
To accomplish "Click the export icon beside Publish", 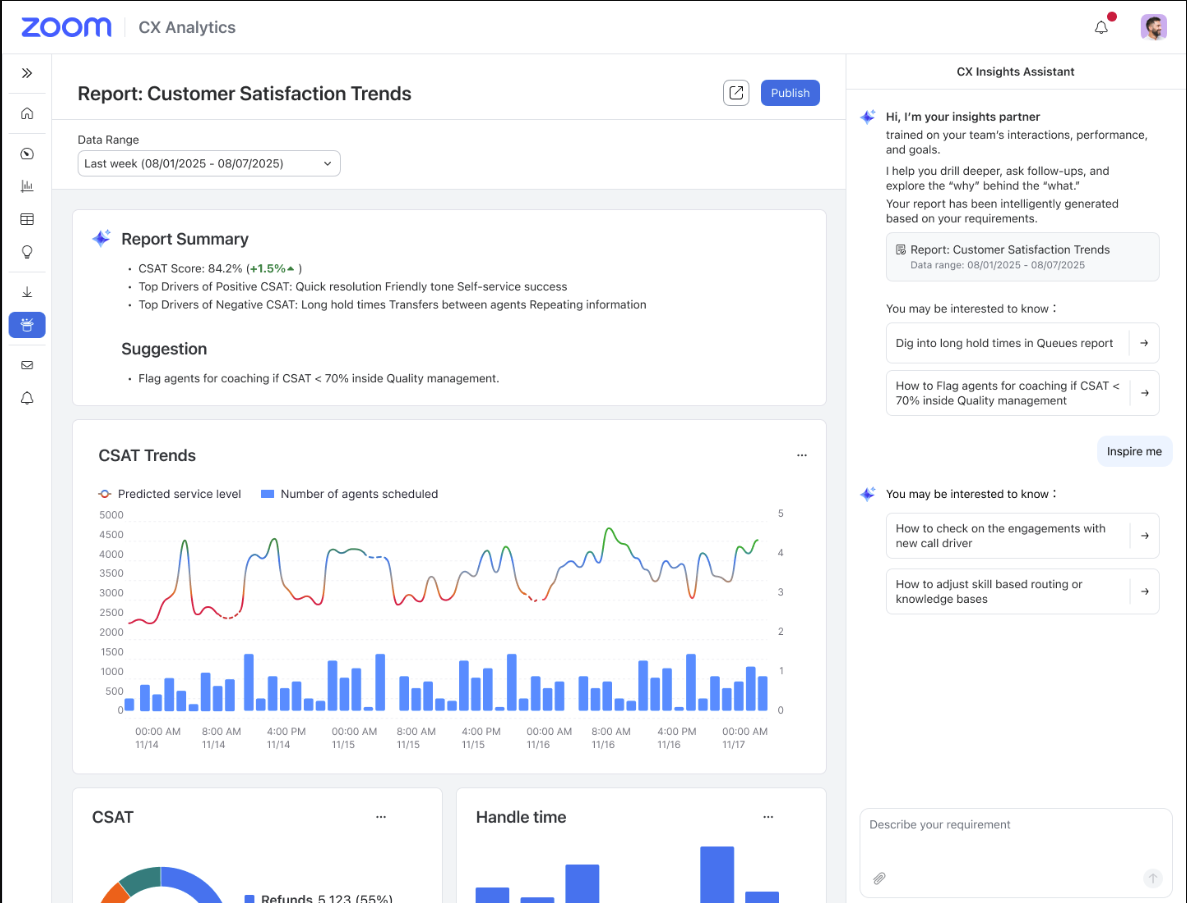I will click(736, 93).
